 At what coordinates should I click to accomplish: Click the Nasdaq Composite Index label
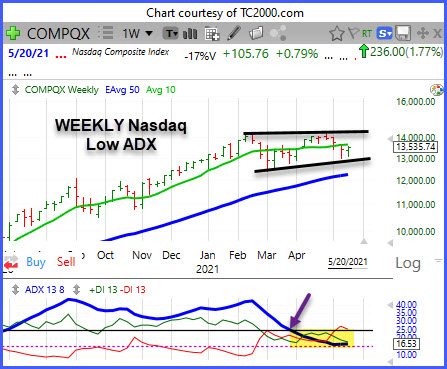point(121,52)
